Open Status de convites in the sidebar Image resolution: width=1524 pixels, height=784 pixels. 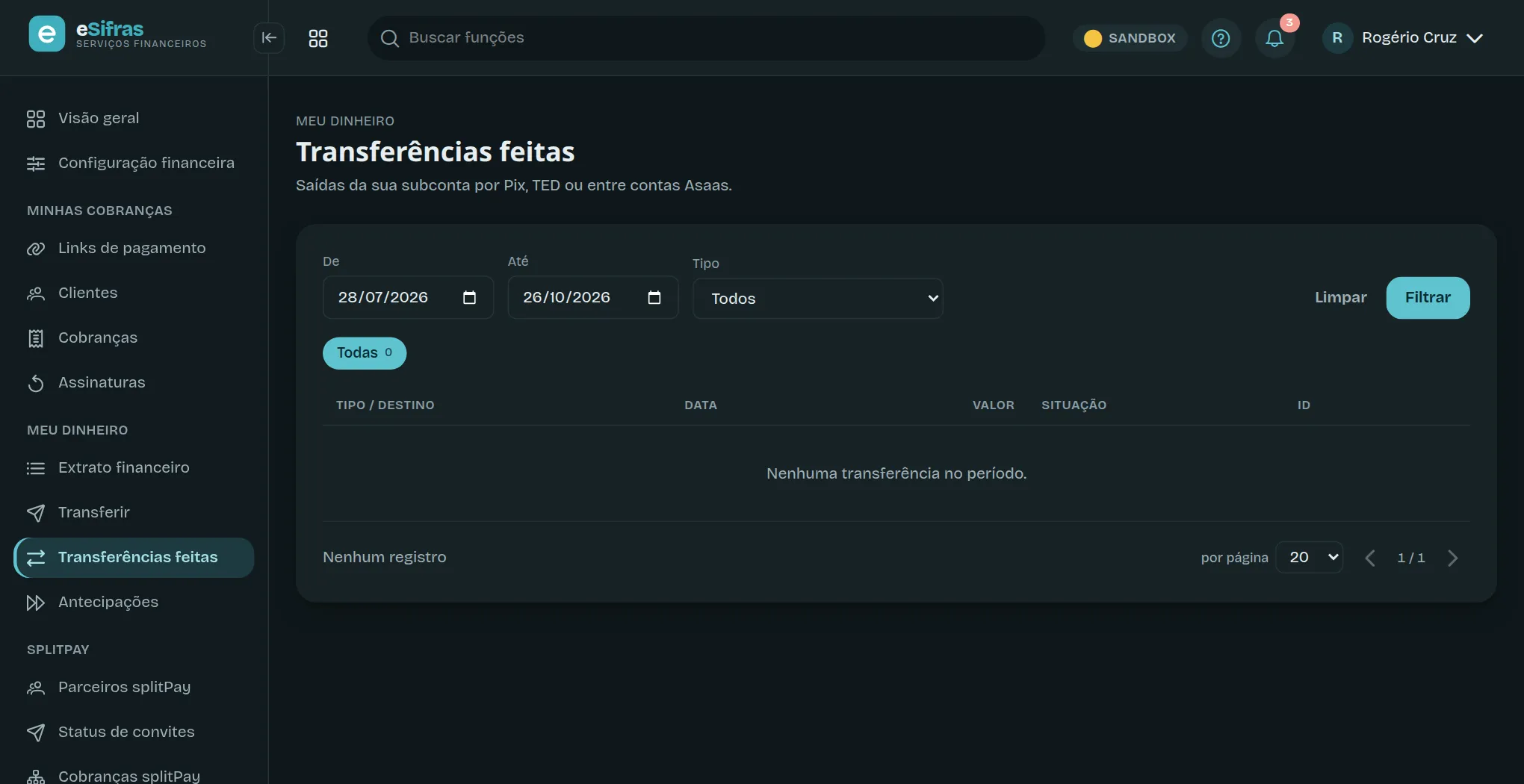pyautogui.click(x=134, y=732)
